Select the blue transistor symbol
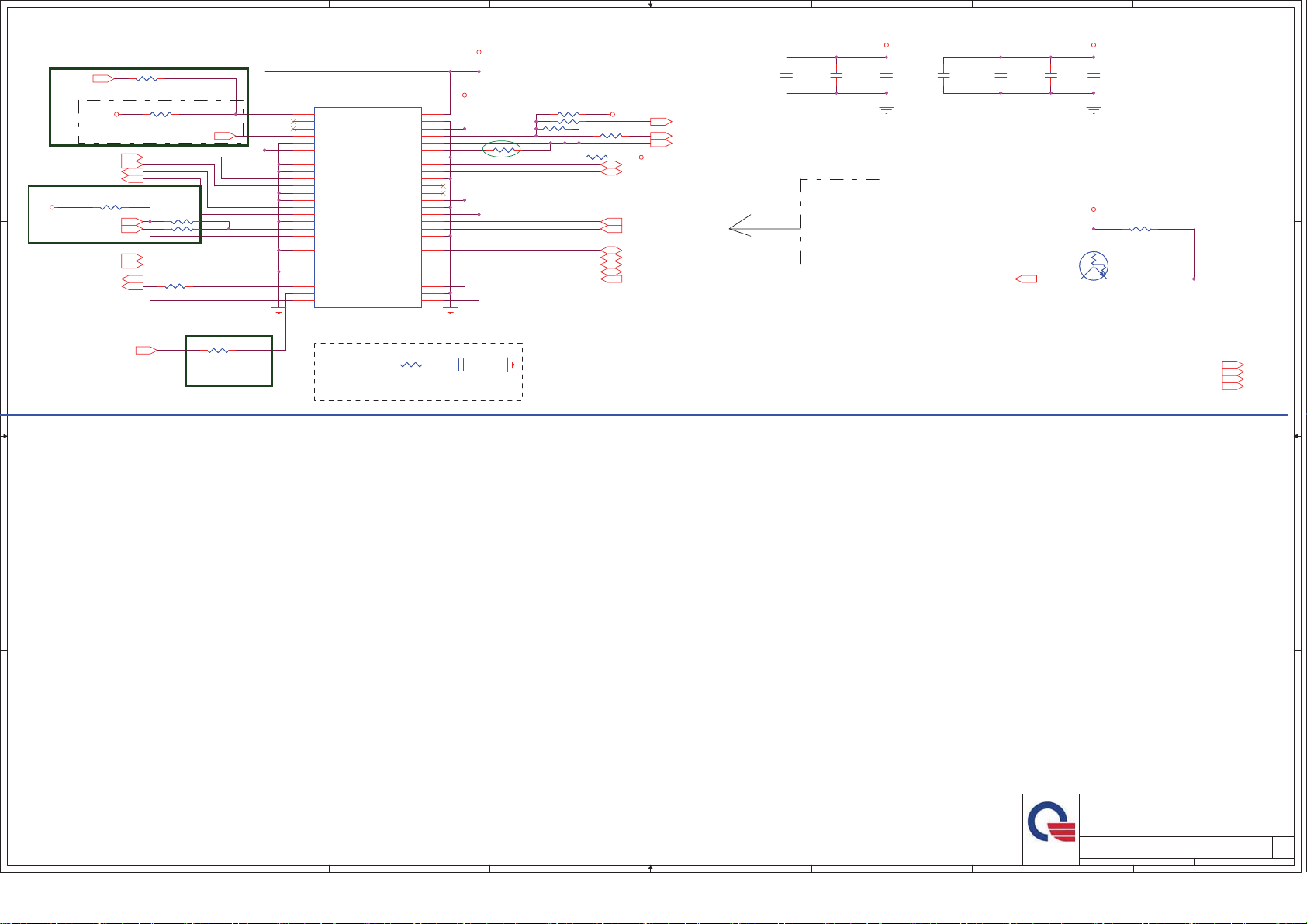Screen dimensions: 1307x924 (x=1093, y=266)
